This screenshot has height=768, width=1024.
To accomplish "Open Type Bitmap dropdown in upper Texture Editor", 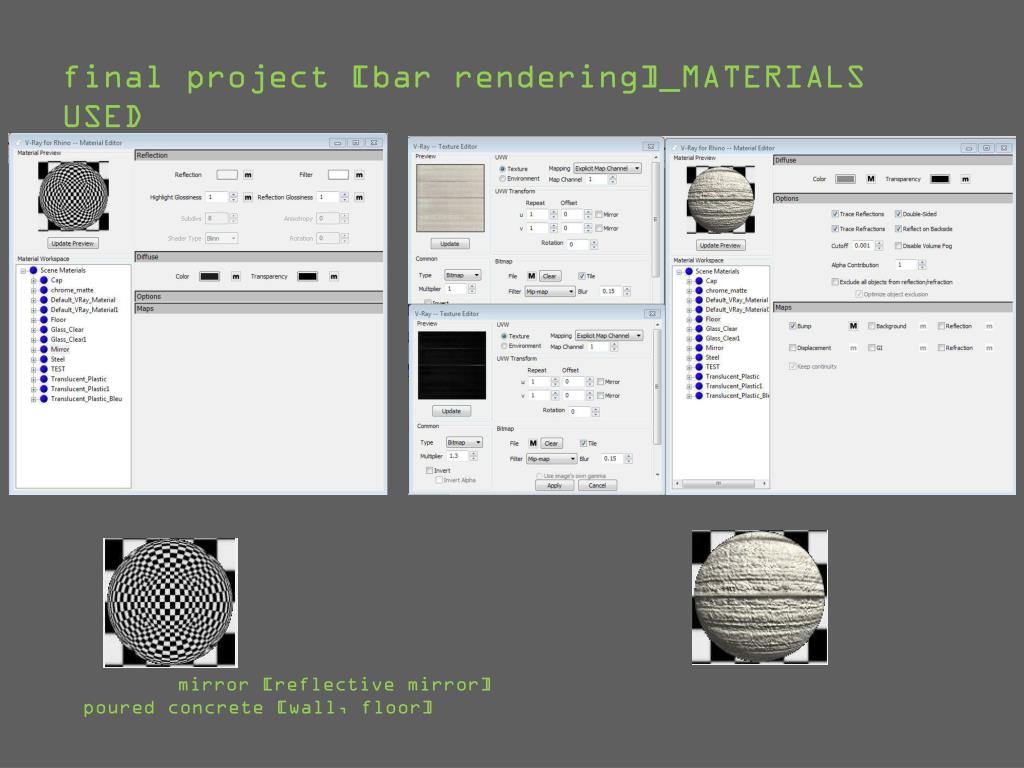I will click(x=462, y=275).
